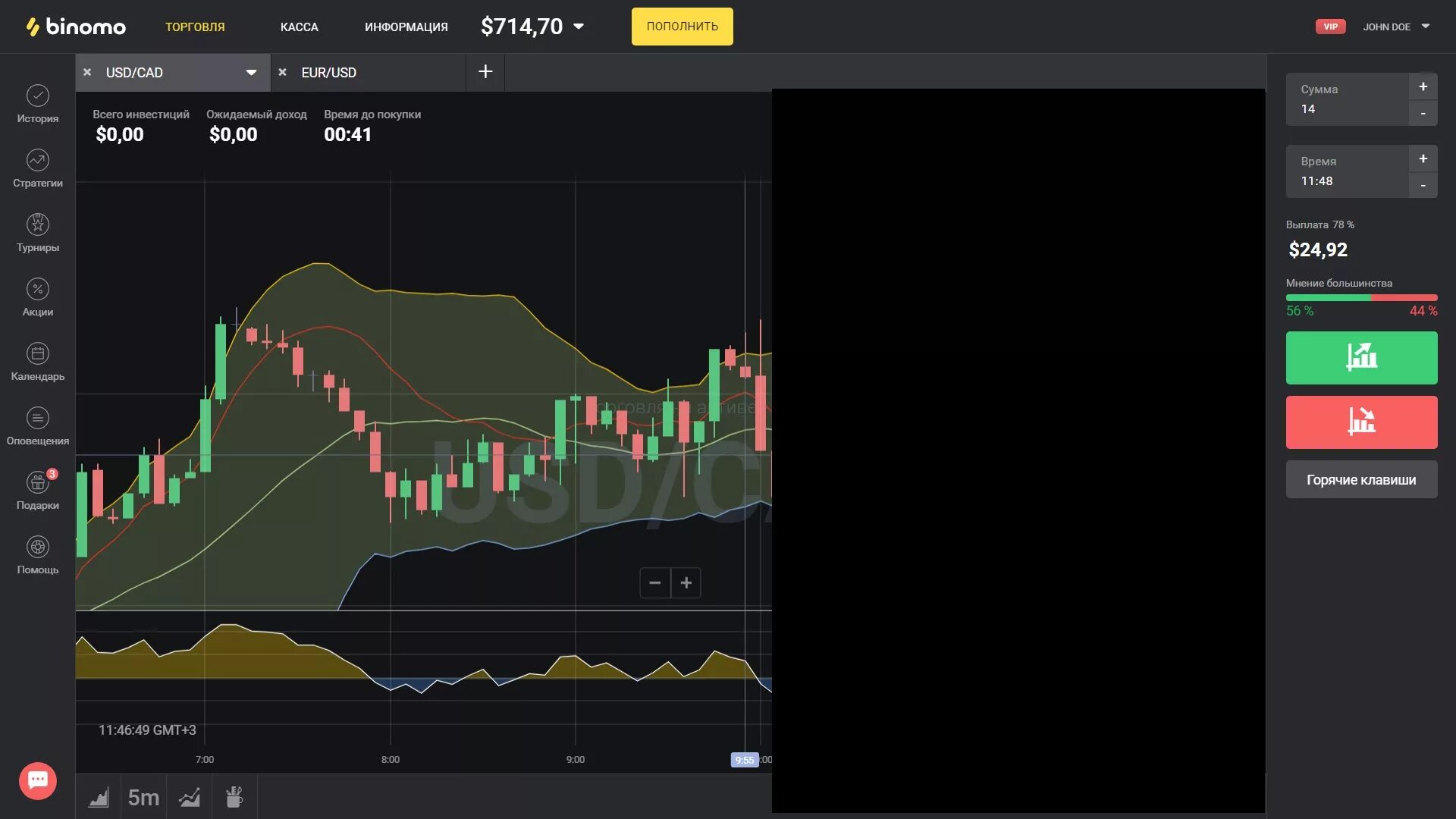Screen dimensions: 1456x819
Task: Open the indicators icon in bottom toolbar
Action: [190, 797]
